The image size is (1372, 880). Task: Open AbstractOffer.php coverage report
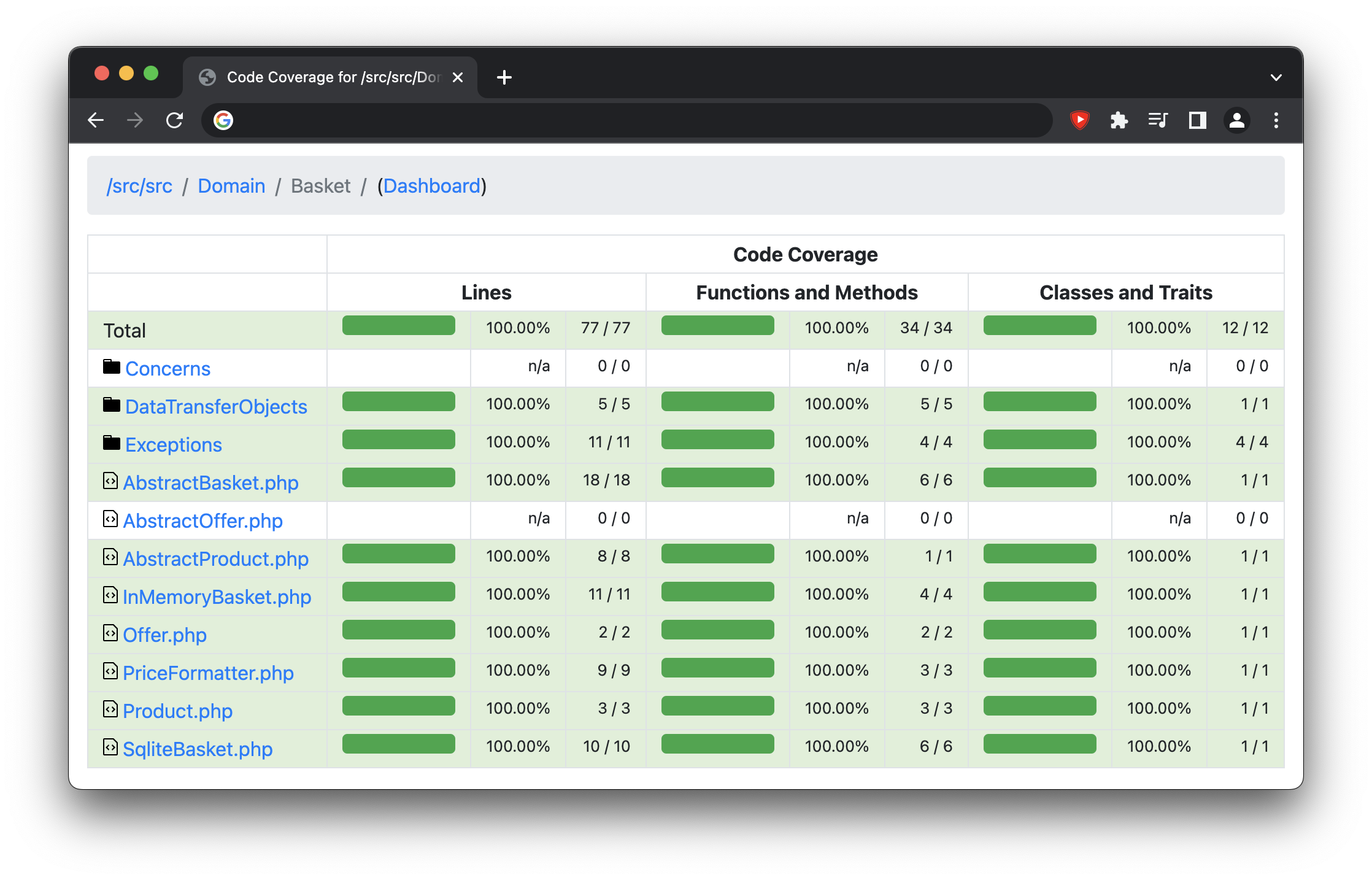click(x=202, y=520)
